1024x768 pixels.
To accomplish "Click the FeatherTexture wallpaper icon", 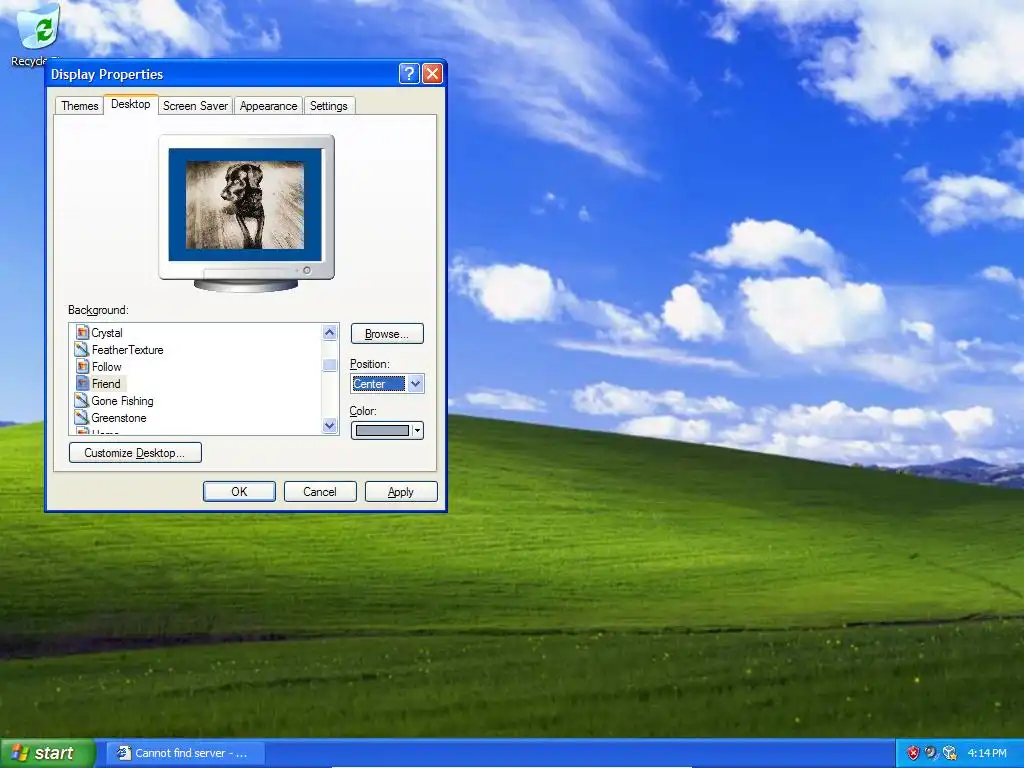I will [x=82, y=349].
